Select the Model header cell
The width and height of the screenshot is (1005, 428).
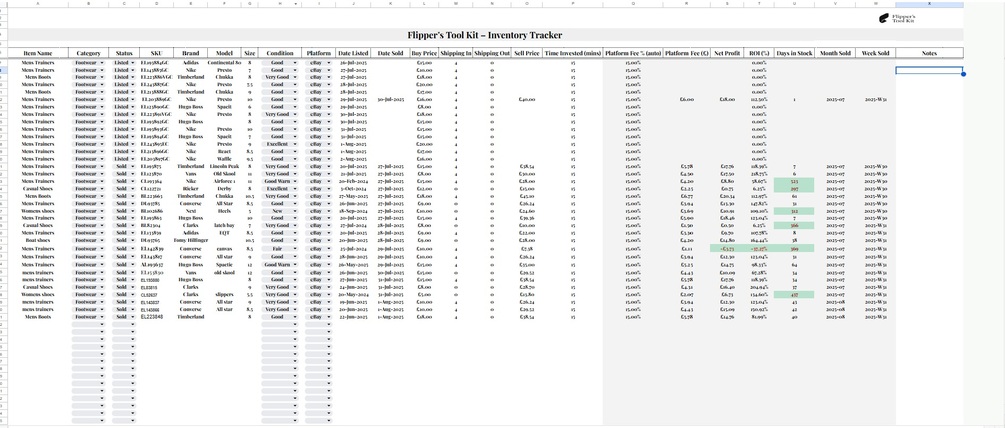pos(224,53)
